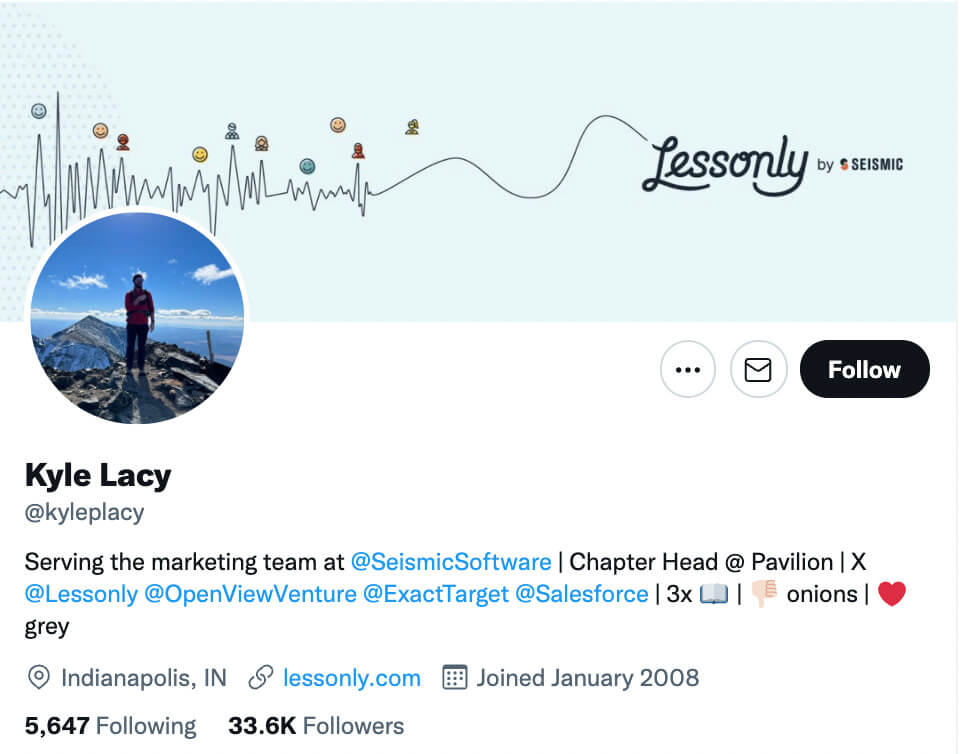Open the message envelope icon

[758, 369]
